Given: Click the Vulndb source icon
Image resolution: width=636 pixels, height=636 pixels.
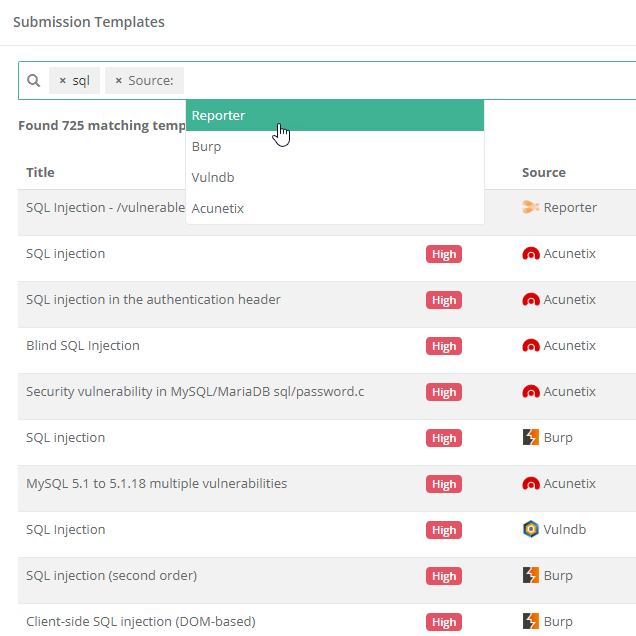Looking at the screenshot, I should 531,529.
